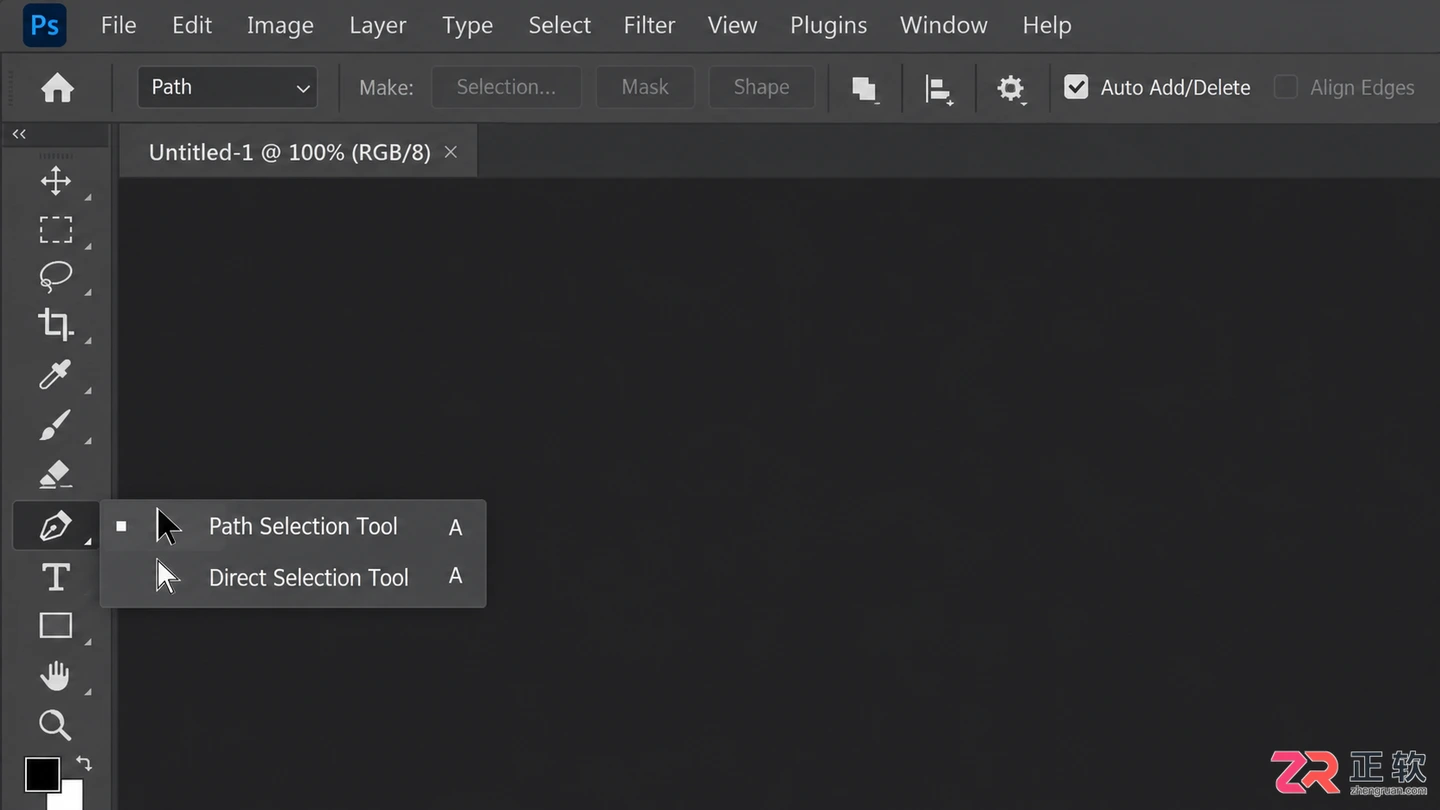Open the View menu

733,25
